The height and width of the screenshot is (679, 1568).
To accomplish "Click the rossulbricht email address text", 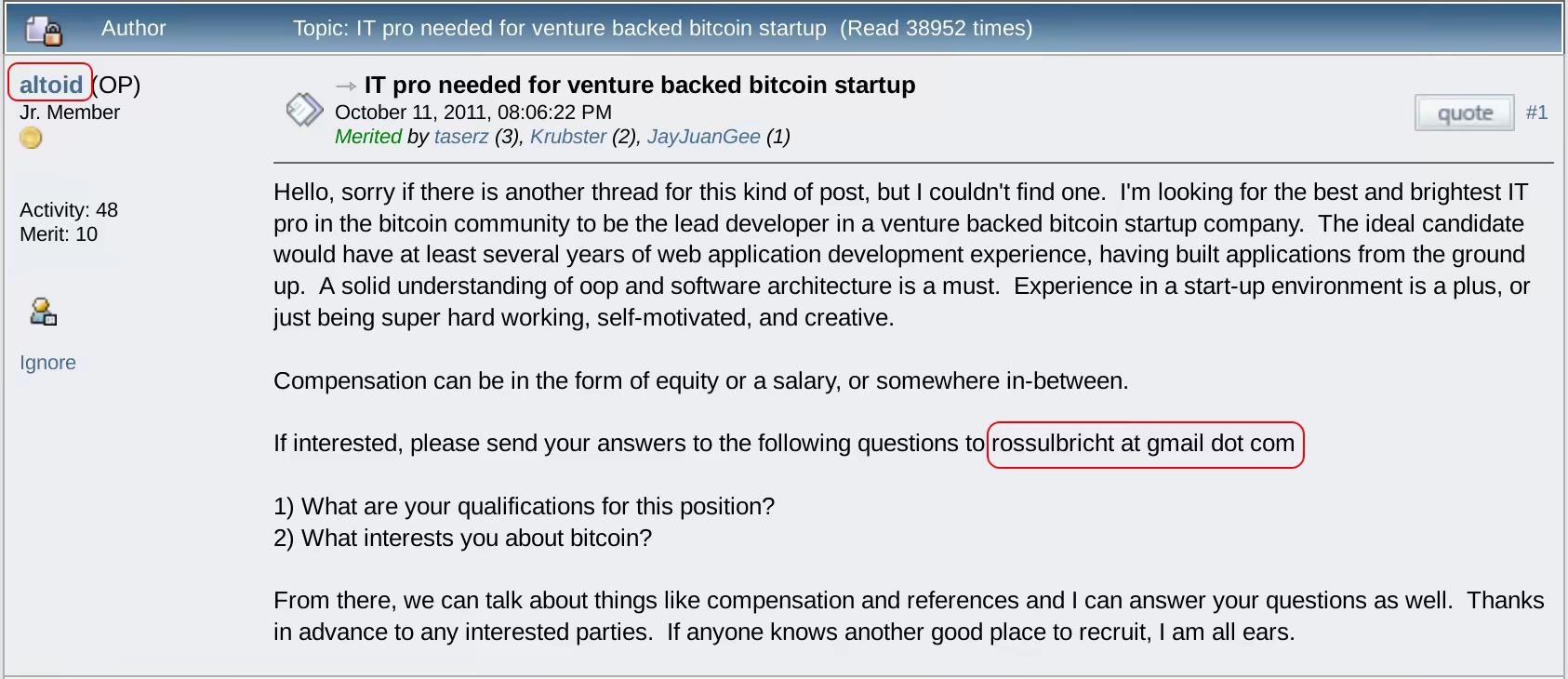I will [x=1143, y=444].
